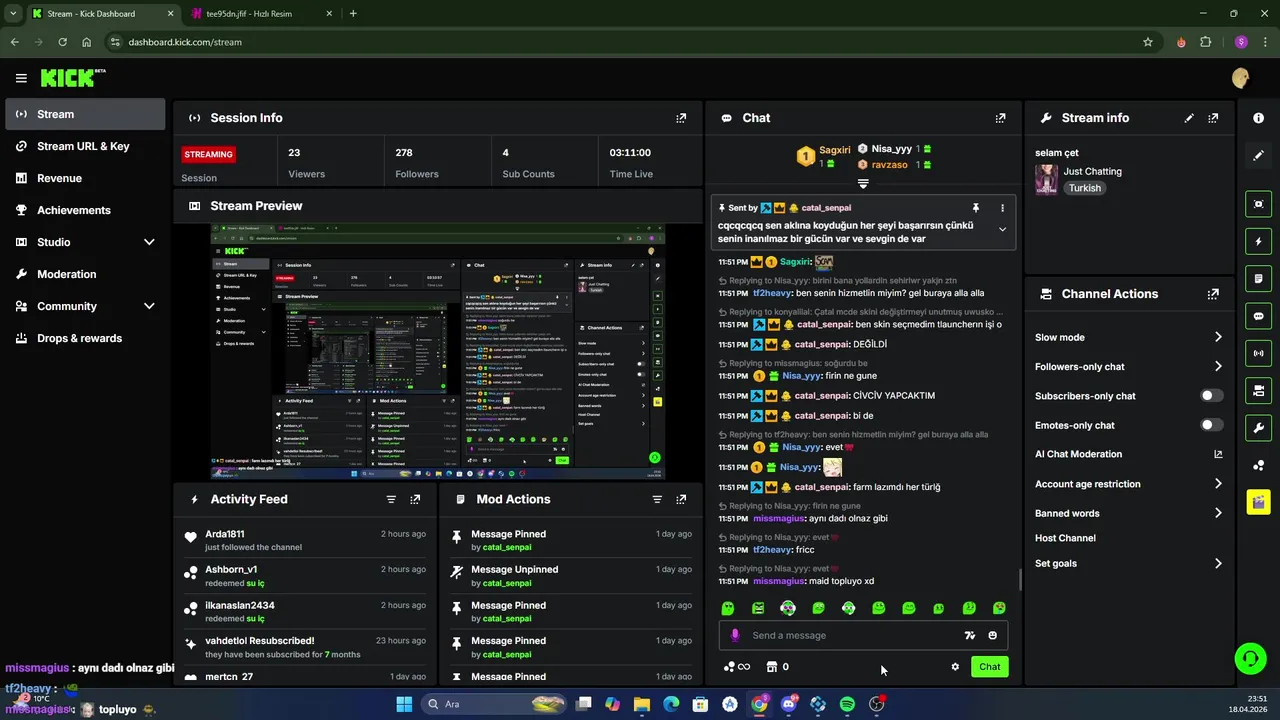1280x720 pixels.
Task: Go to Revenue page
Action: [85, 178]
